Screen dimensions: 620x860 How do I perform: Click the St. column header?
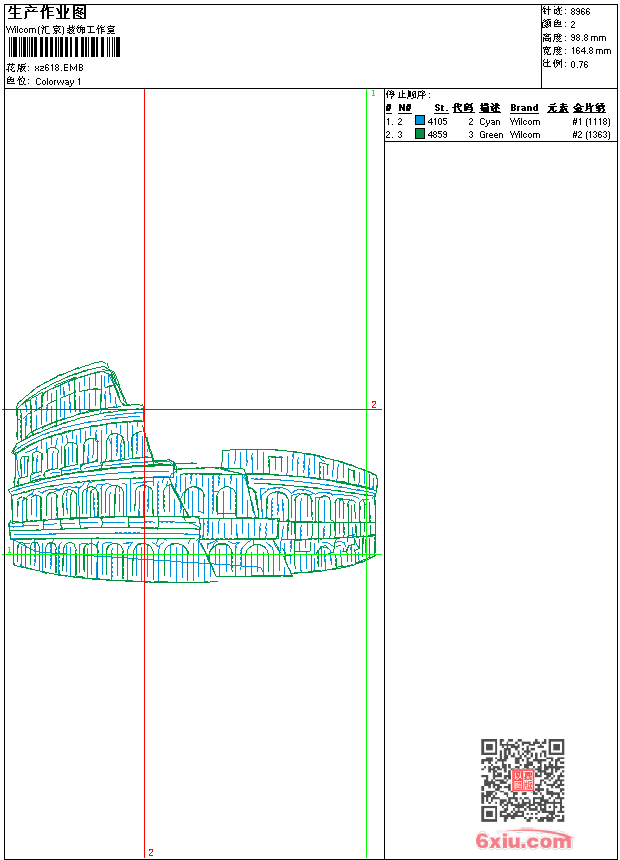[x=440, y=108]
